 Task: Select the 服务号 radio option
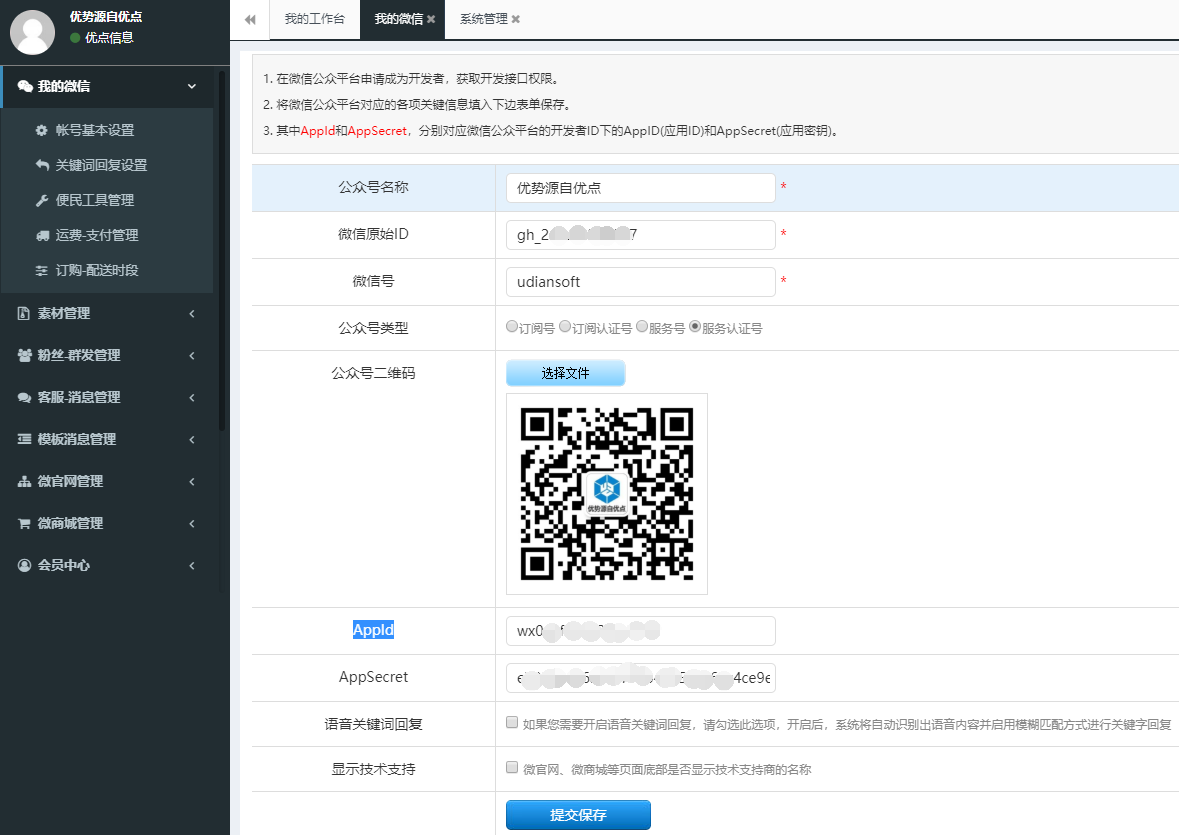pyautogui.click(x=642, y=326)
